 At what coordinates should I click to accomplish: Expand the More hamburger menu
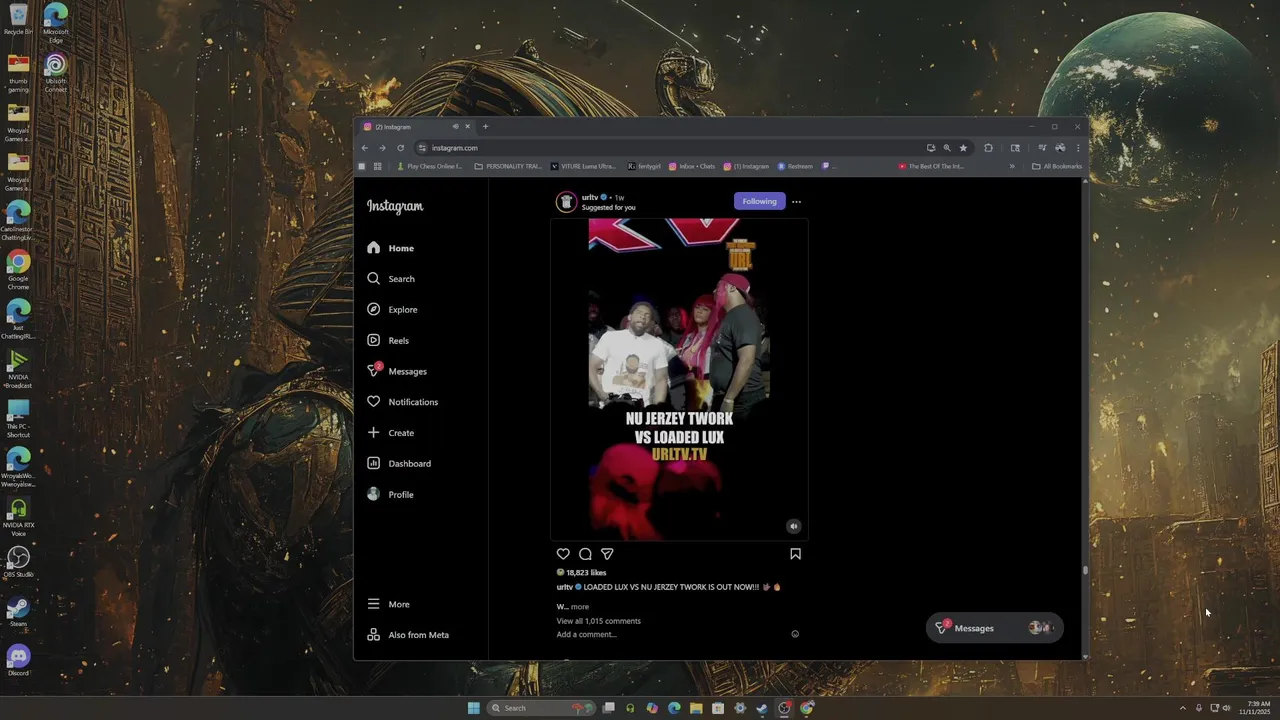point(373,604)
